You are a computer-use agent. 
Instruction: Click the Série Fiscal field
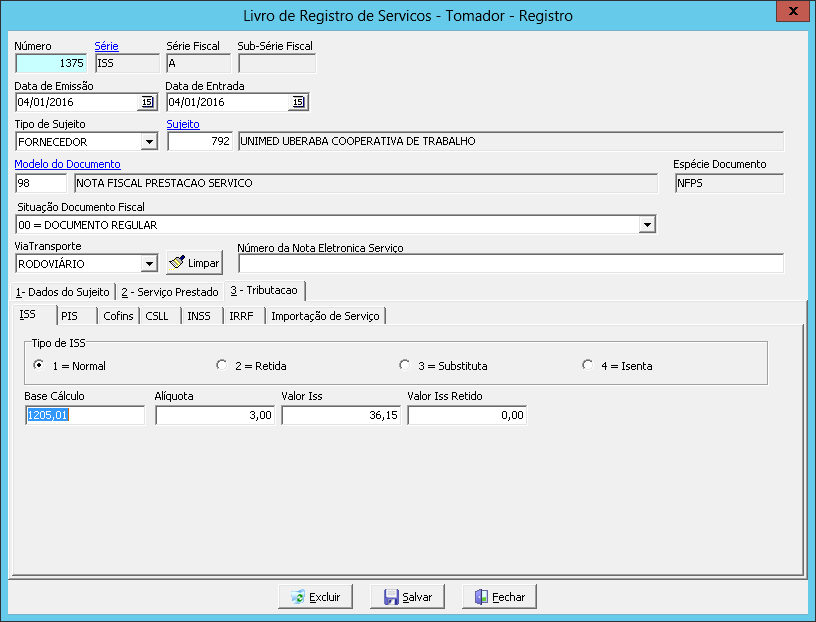pos(198,63)
